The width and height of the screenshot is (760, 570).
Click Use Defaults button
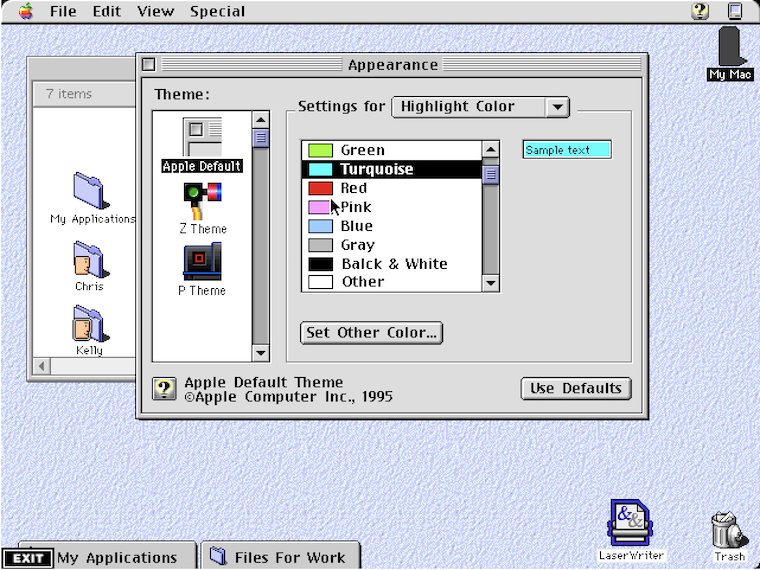(x=576, y=388)
